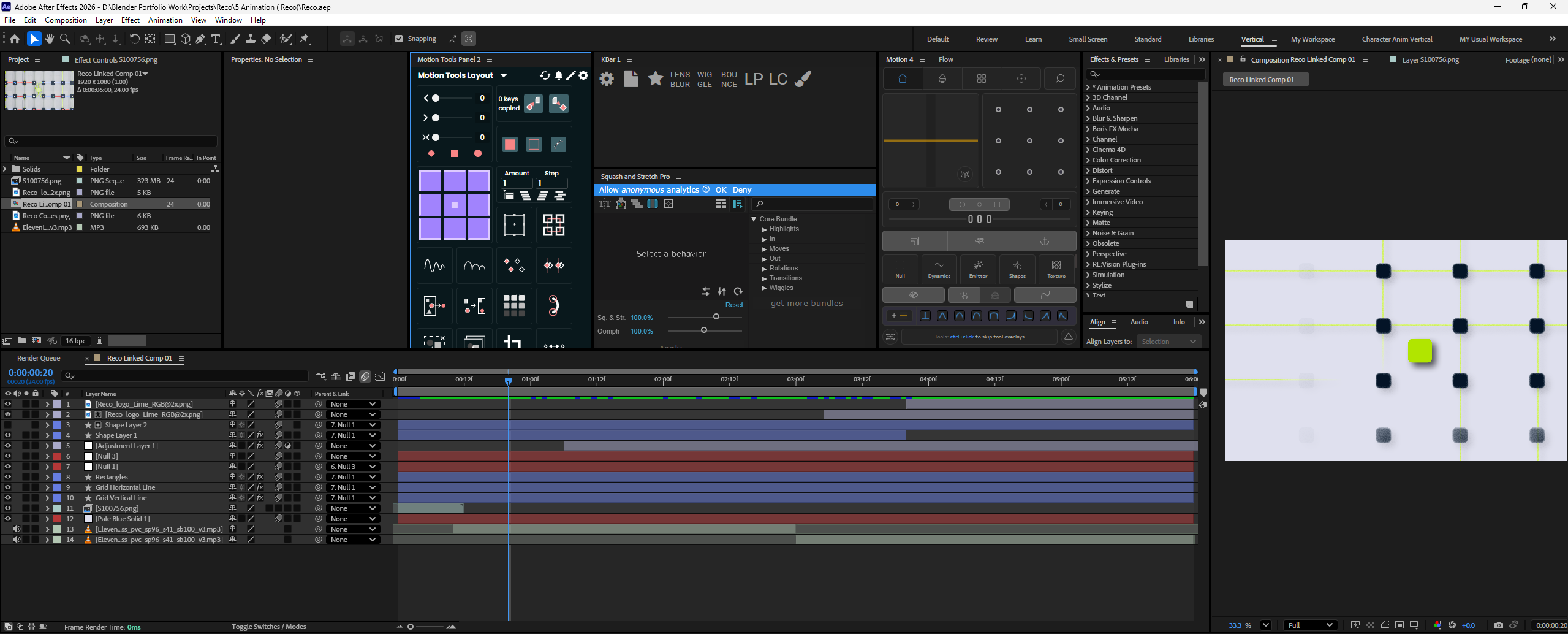Image resolution: width=1568 pixels, height=634 pixels.
Task: Switch to the Render Queue tab
Action: (39, 358)
